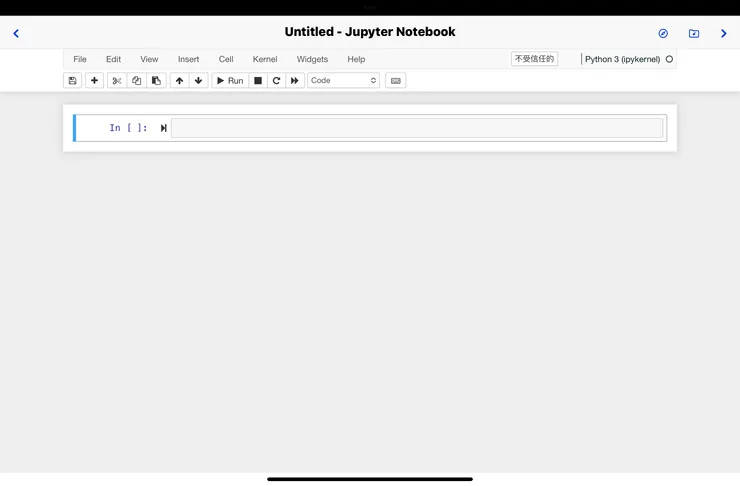Run this cell via the cell's play icon
This screenshot has width=740, height=486.
tap(163, 128)
